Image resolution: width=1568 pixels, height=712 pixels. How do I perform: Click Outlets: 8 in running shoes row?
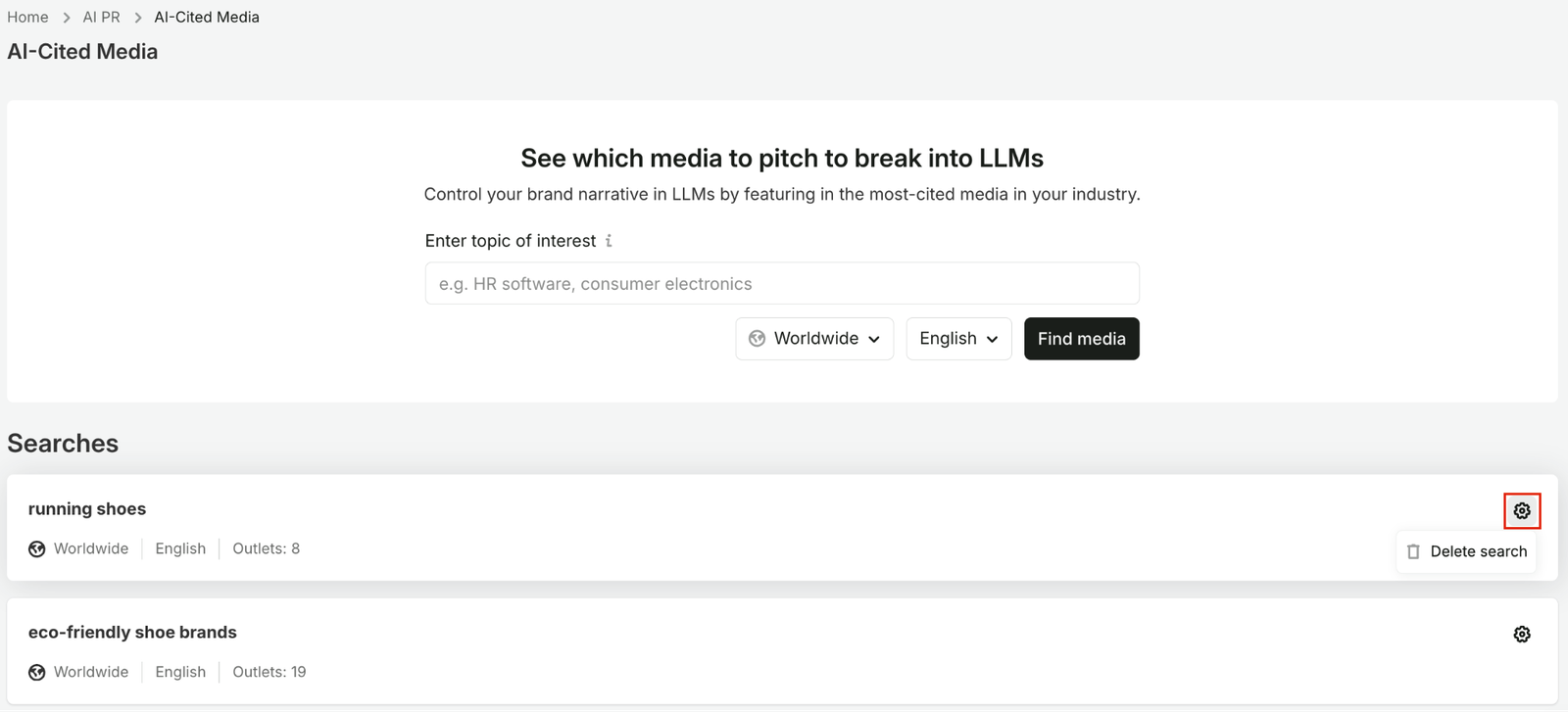click(267, 549)
